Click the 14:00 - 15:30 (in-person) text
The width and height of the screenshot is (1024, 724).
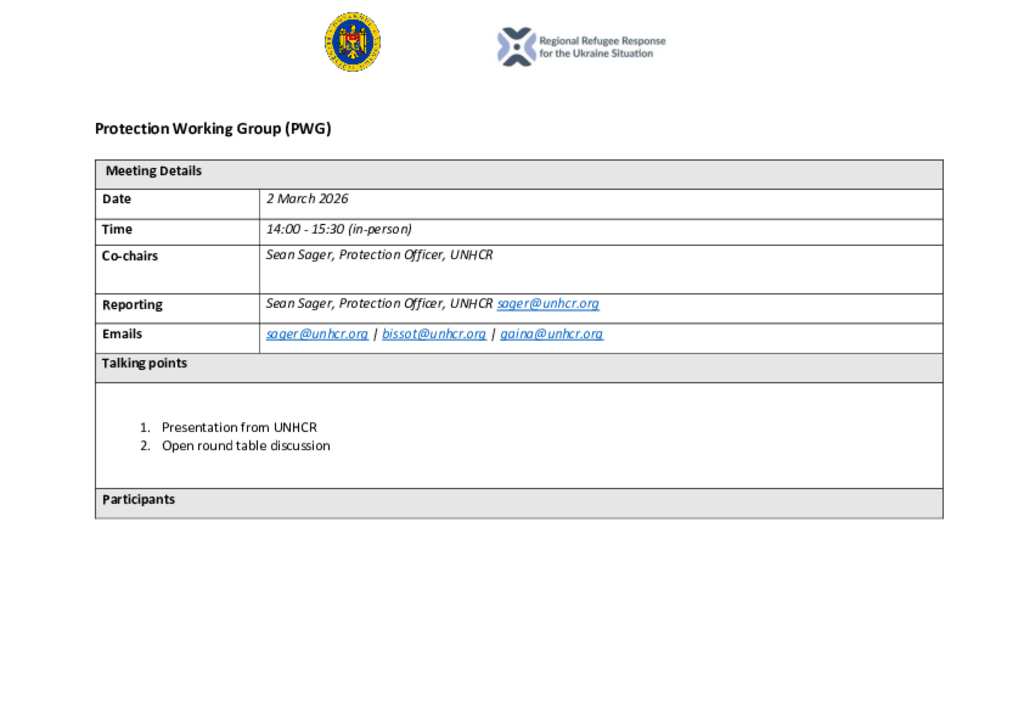(x=339, y=229)
